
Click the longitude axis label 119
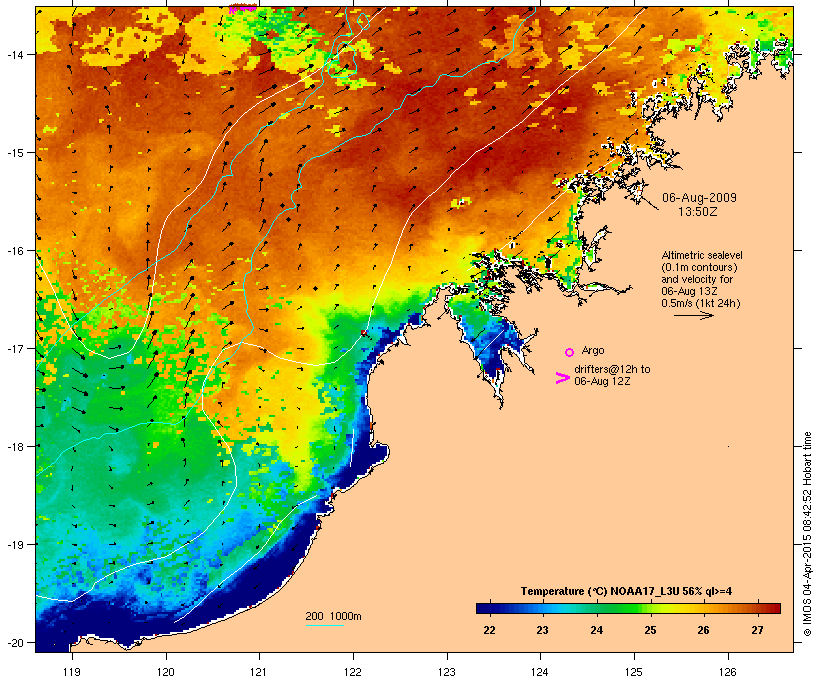72,672
